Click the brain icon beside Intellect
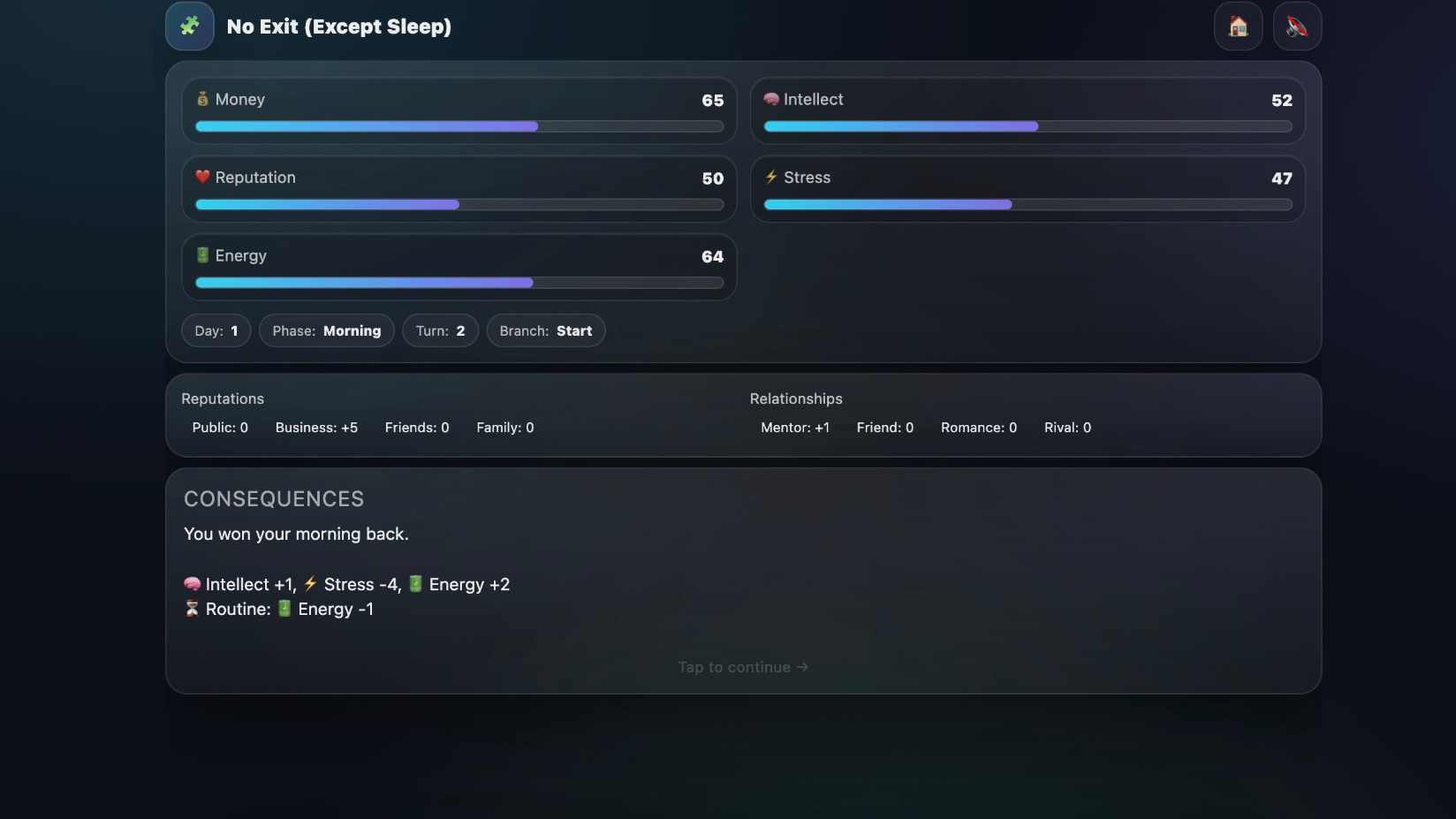Viewport: 1456px width, 819px height. coord(771,99)
